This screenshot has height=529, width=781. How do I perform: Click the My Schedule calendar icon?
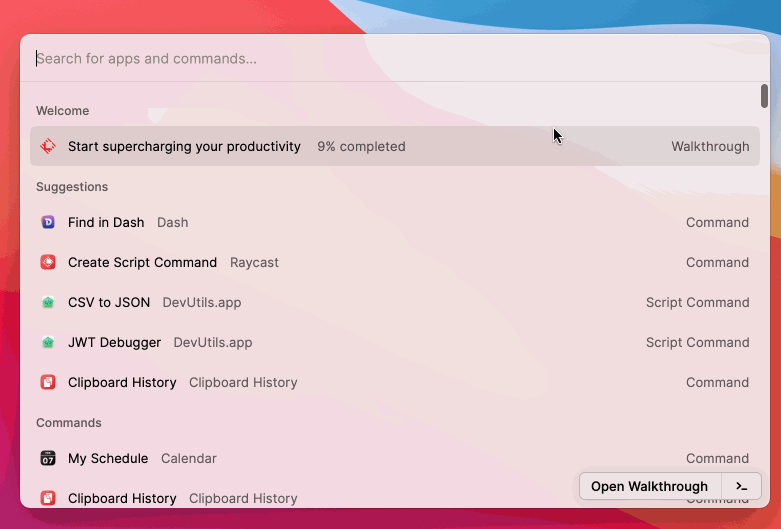click(48, 458)
